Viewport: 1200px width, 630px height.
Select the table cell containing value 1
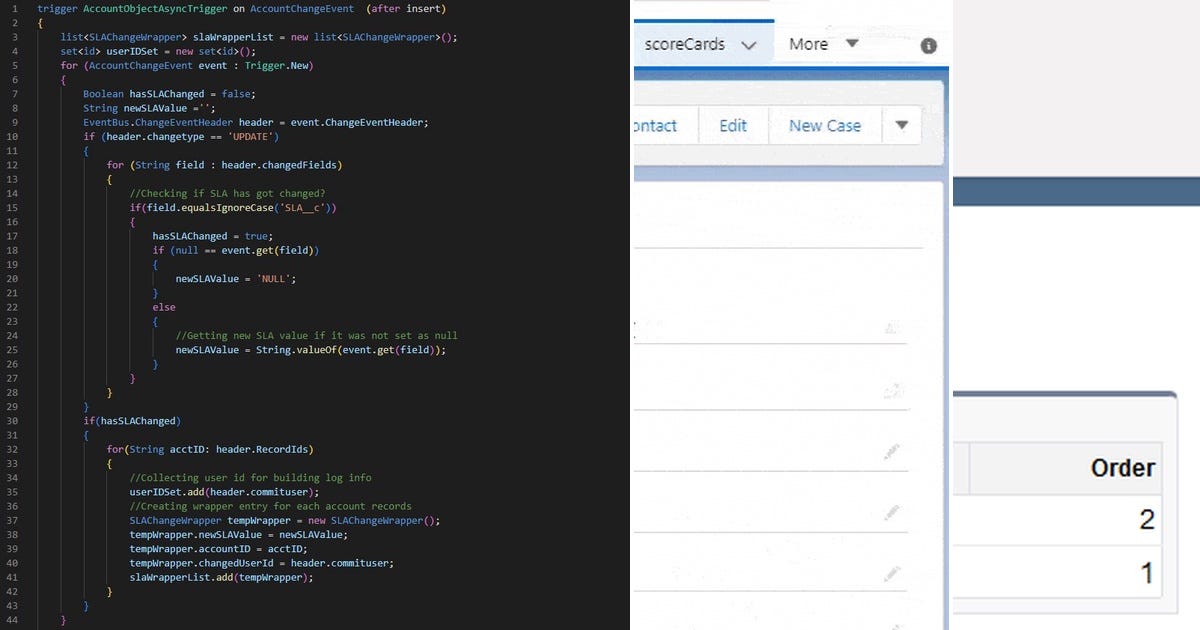click(x=1146, y=571)
